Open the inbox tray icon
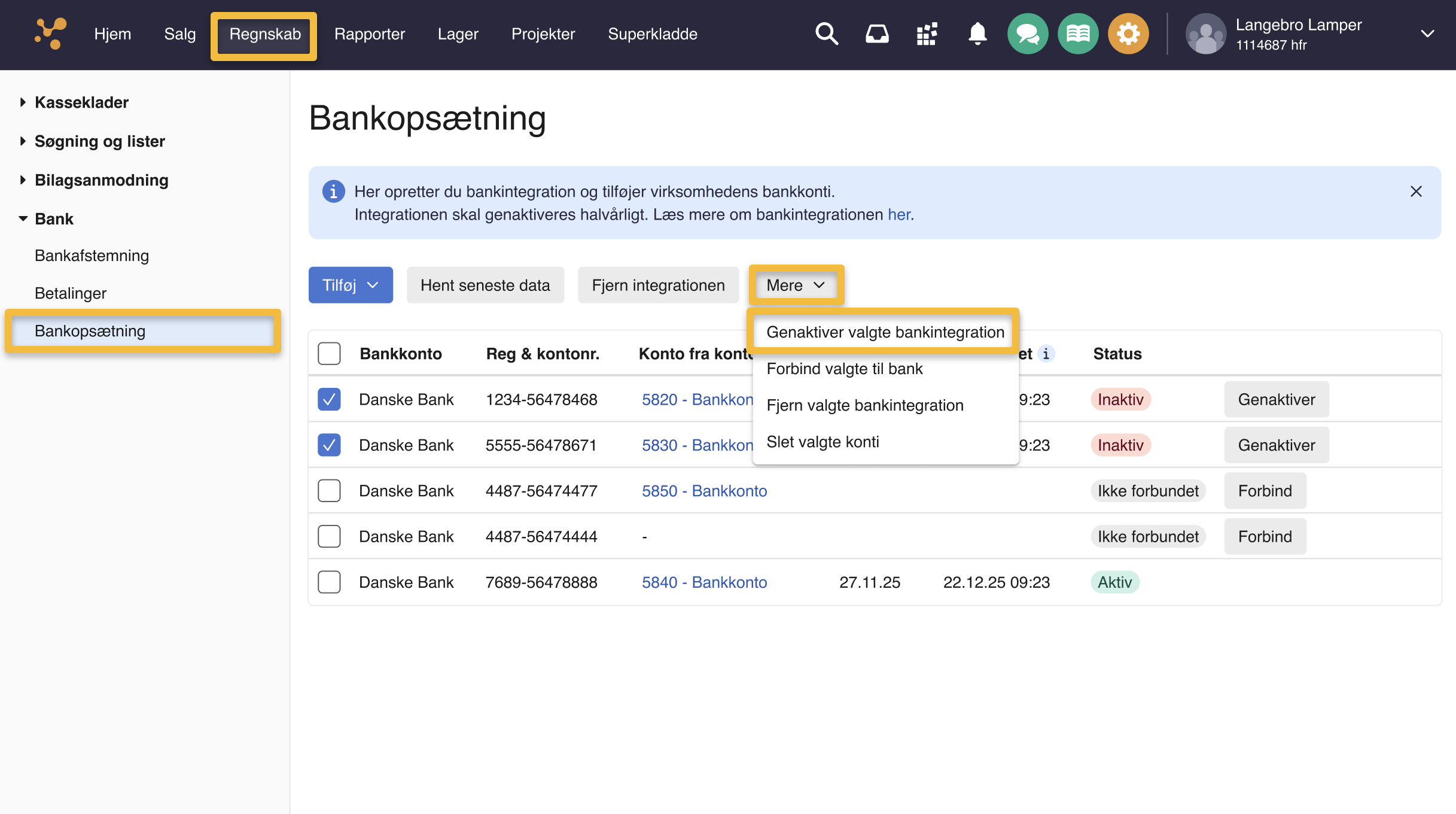 click(877, 34)
